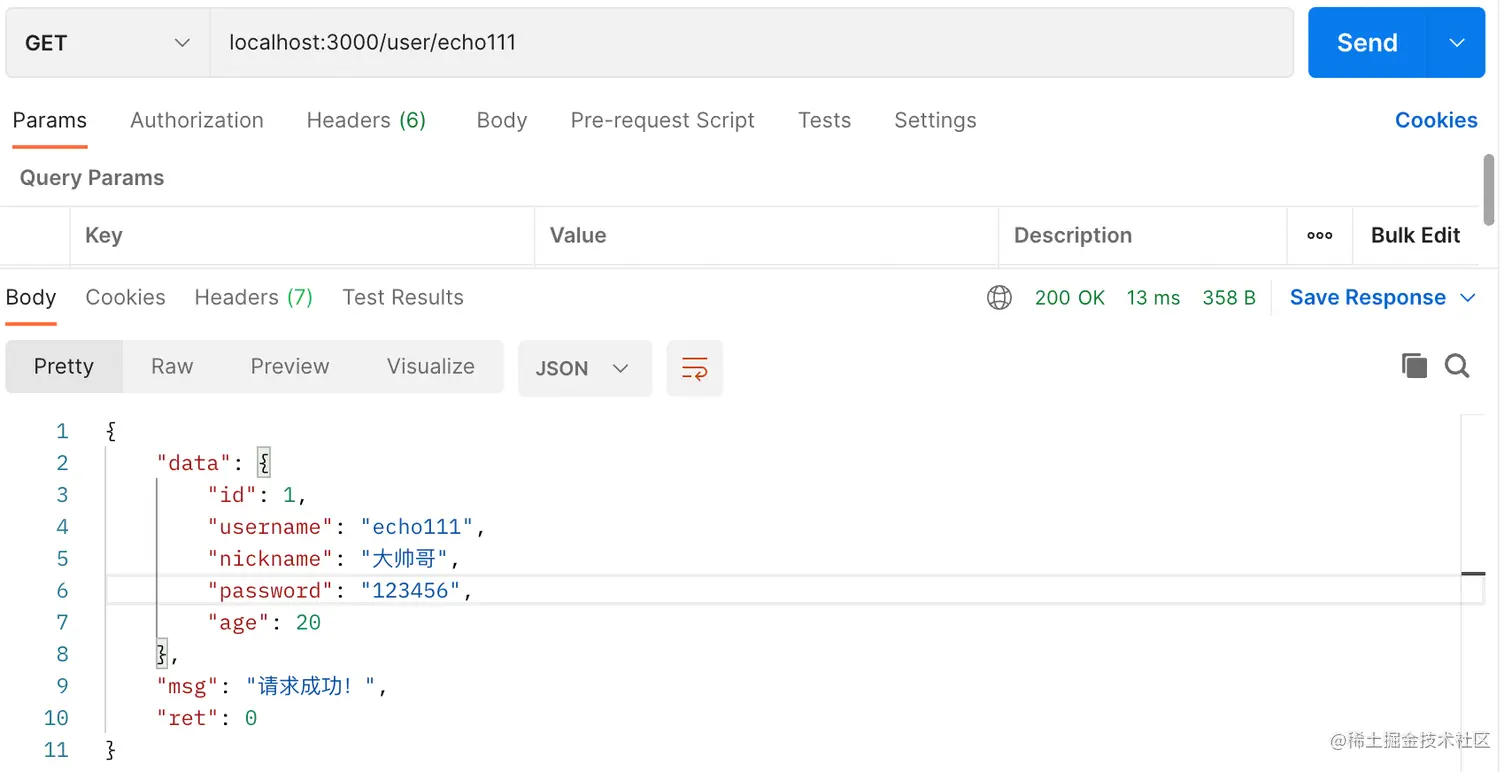
Task: Click the Value column header
Action: click(x=766, y=236)
